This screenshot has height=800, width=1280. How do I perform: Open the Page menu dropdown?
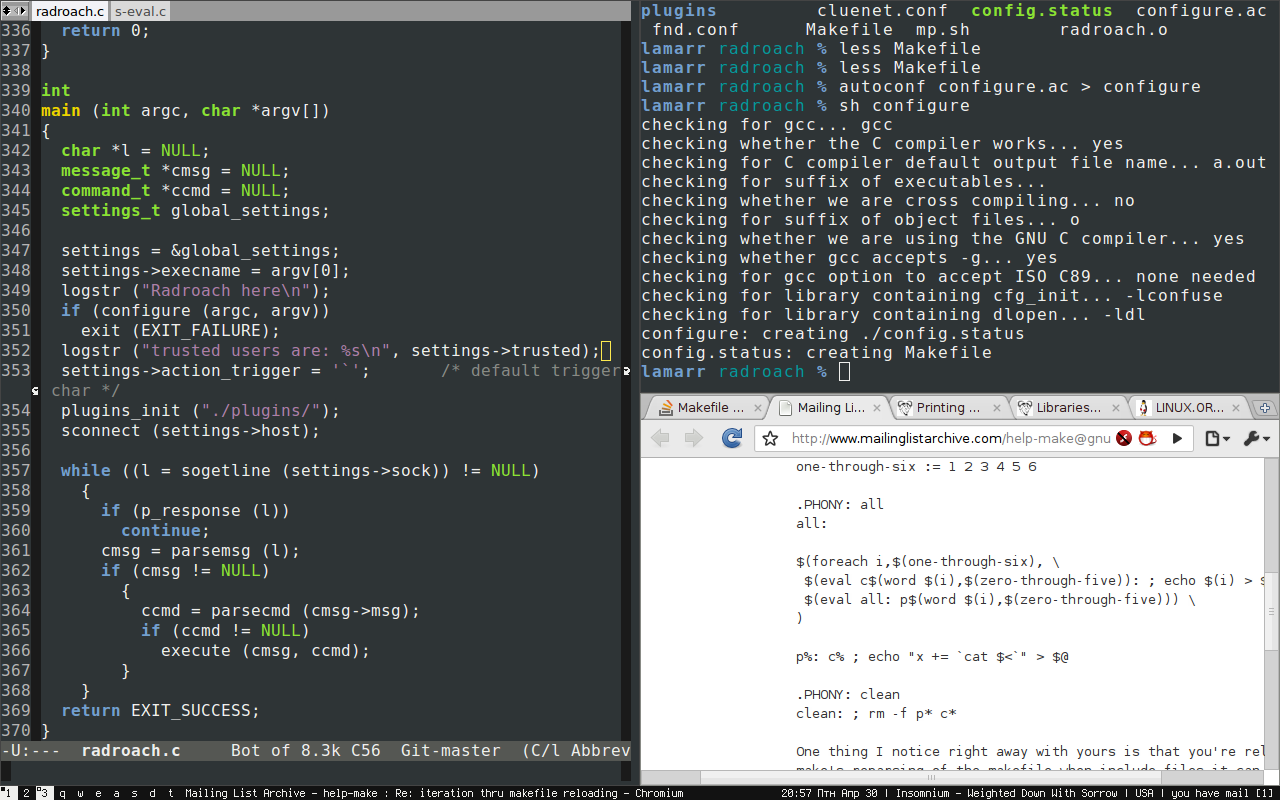(x=1216, y=438)
